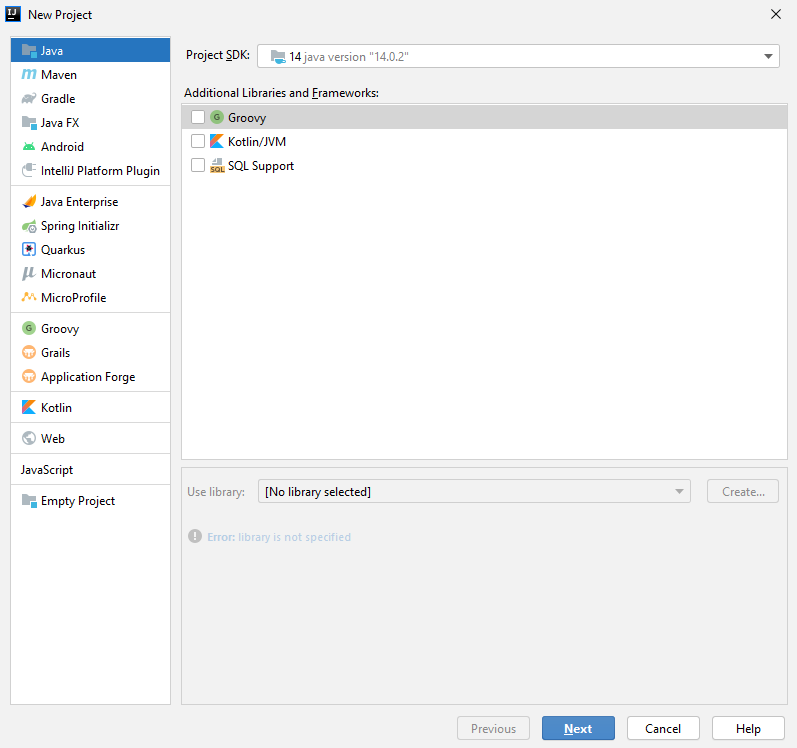Open the Project SDK dropdown arrow

(x=768, y=56)
